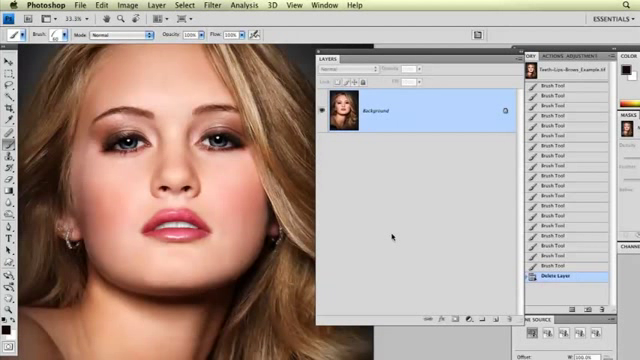The width and height of the screenshot is (640, 360).
Task: Open the Tool Preset picker arrow
Action: [x=22, y=35]
